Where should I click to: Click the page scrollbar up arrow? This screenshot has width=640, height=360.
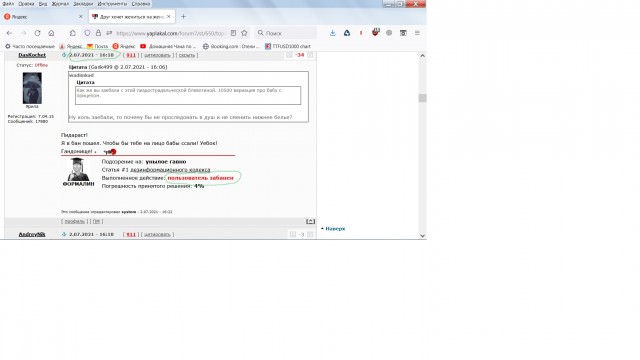(x=422, y=56)
